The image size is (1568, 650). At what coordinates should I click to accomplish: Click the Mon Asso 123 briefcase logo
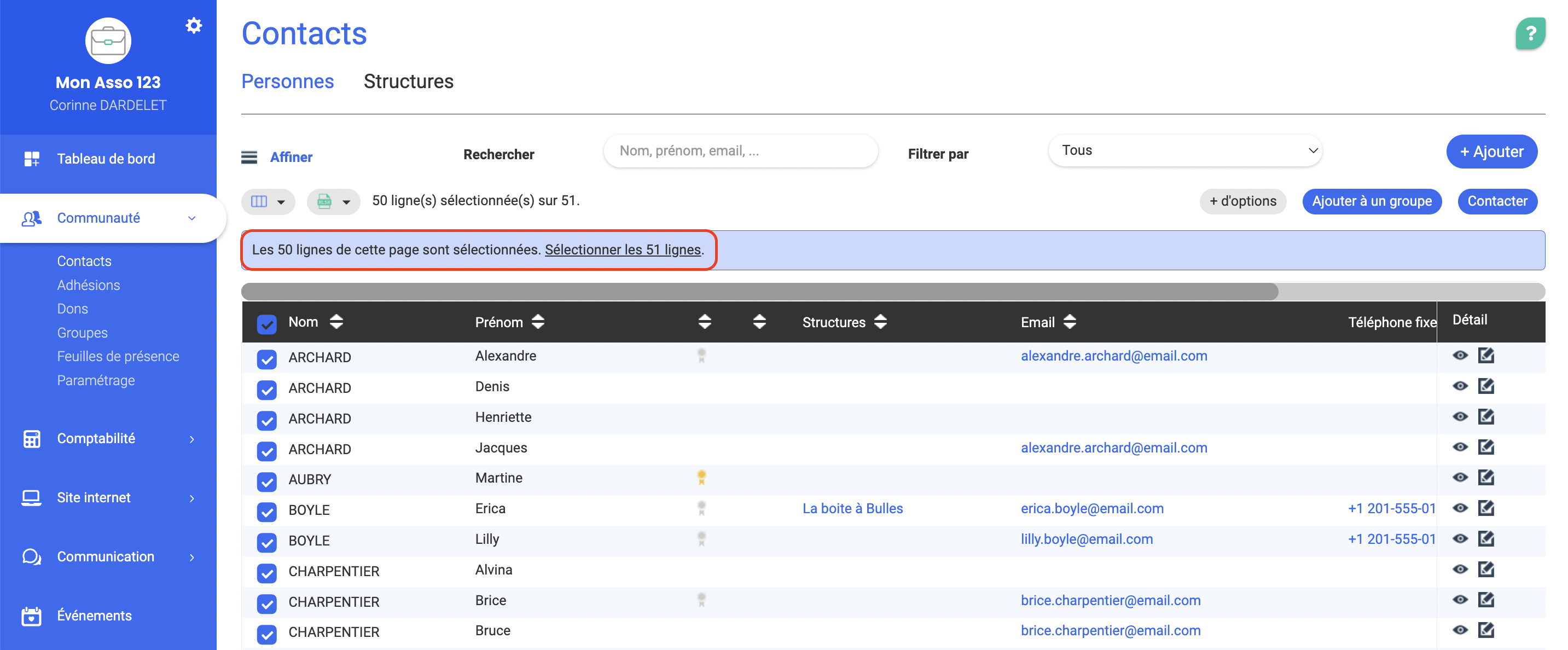(x=108, y=41)
